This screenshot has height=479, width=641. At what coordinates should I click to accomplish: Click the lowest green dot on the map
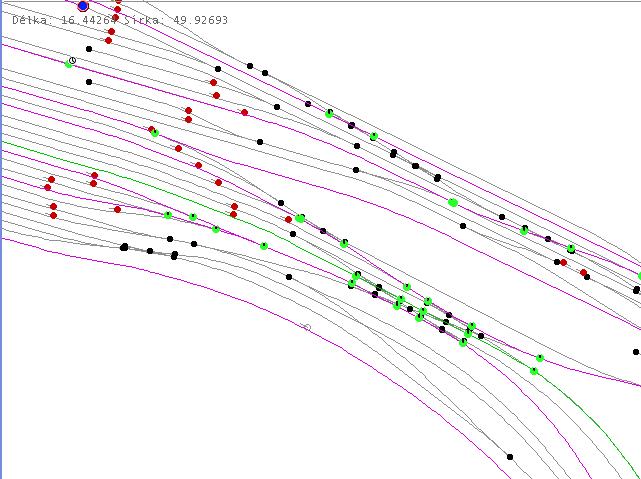[x=534, y=371]
